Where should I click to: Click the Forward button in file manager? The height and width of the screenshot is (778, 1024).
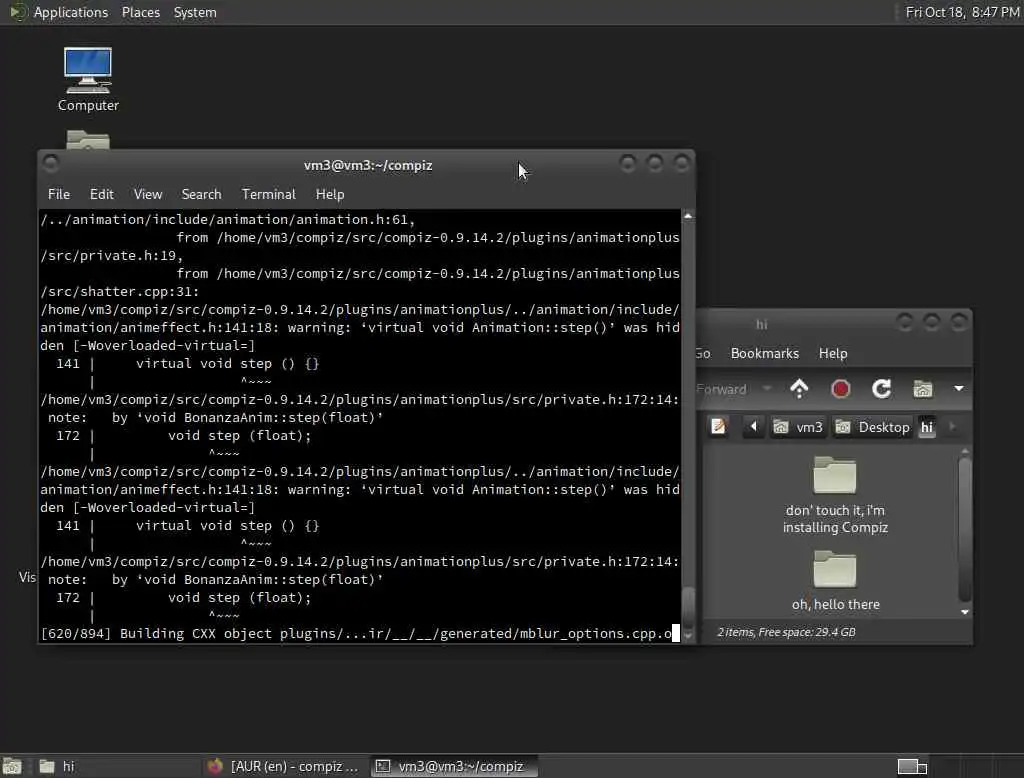[721, 389]
